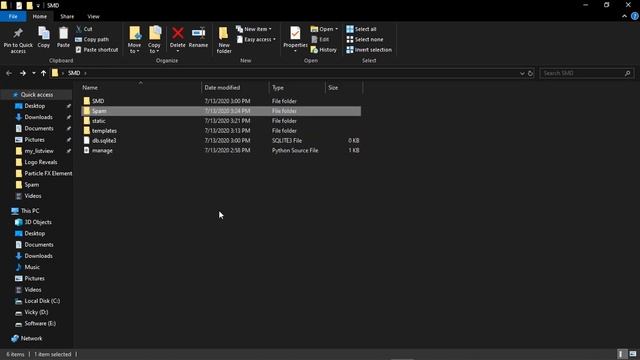Open pinned Desktop under Quick access
Viewport: 640px width, 360px height.
click(35, 106)
